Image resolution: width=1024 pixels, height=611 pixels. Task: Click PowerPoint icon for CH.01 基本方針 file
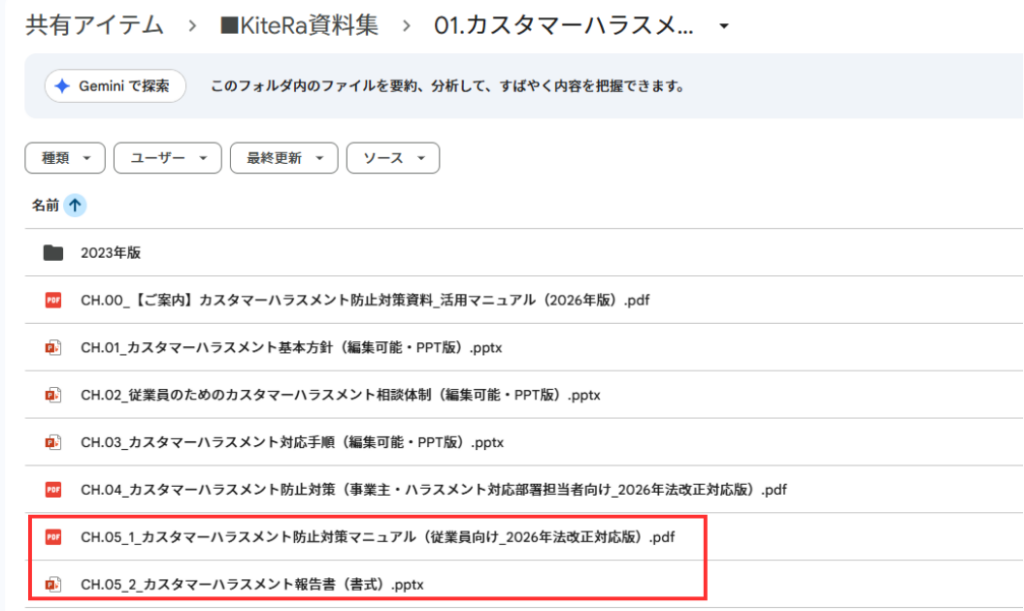coord(53,347)
